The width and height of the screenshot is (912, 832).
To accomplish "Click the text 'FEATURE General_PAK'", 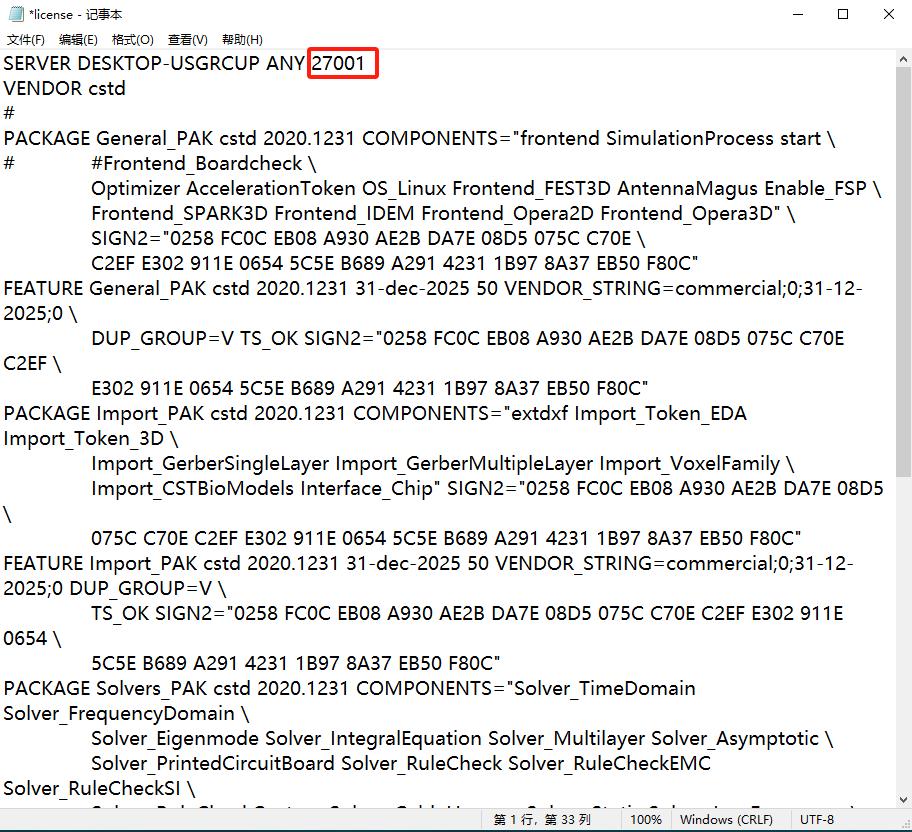I will pos(105,289).
